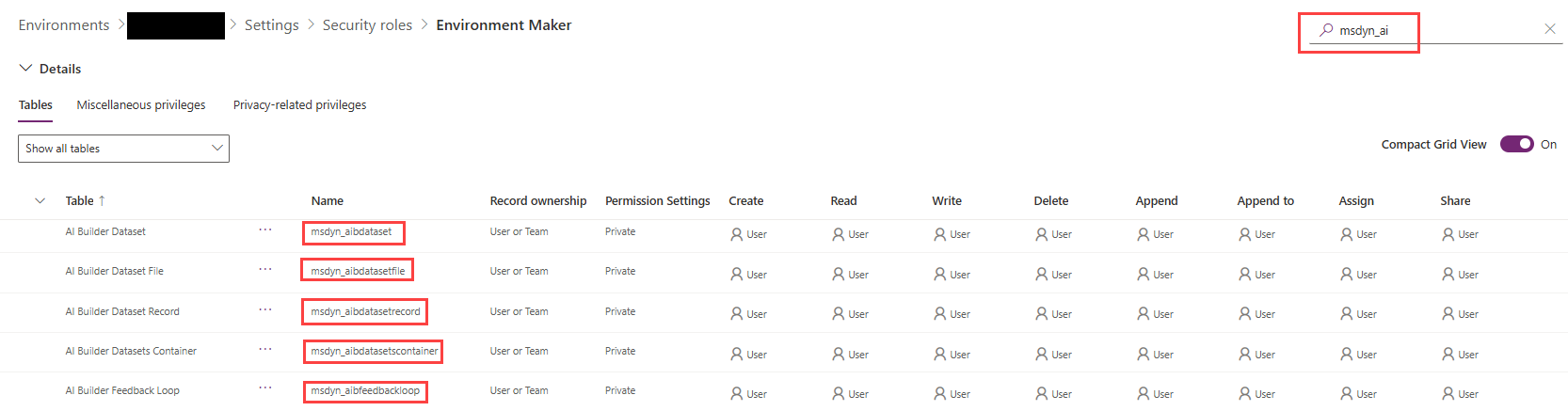This screenshot has height=411, width=1568.
Task: Set Create privilege icon for AI Builder Dataset
Action: click(x=737, y=234)
